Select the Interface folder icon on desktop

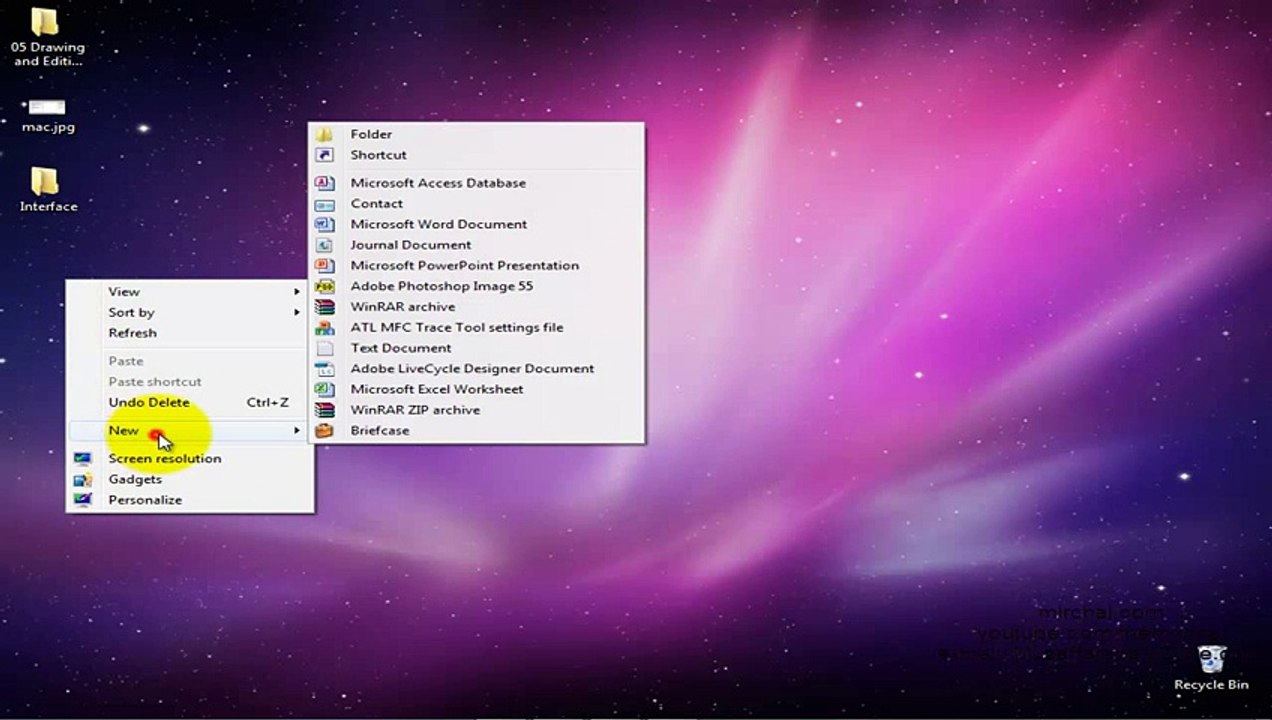[45, 182]
